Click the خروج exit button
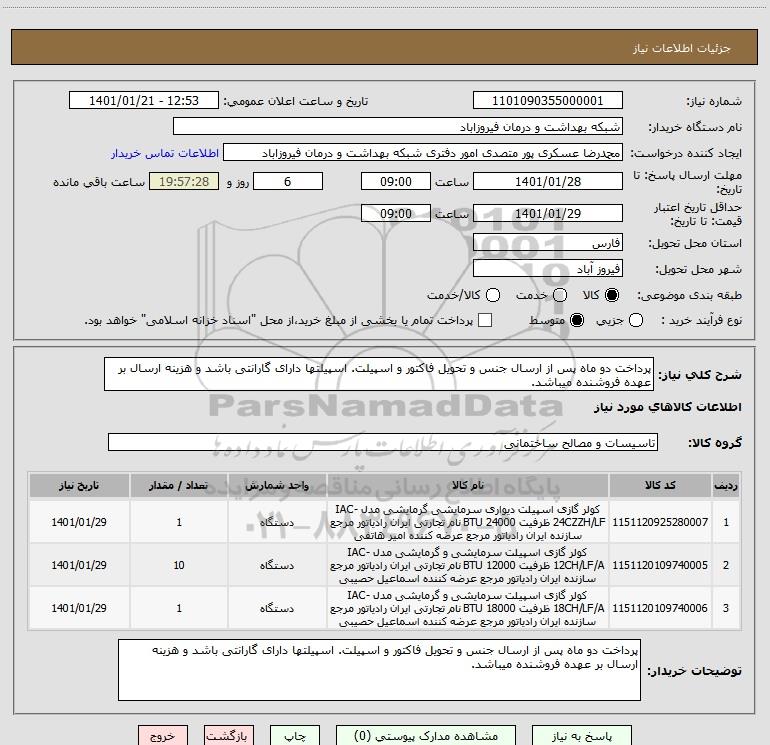 point(163,736)
